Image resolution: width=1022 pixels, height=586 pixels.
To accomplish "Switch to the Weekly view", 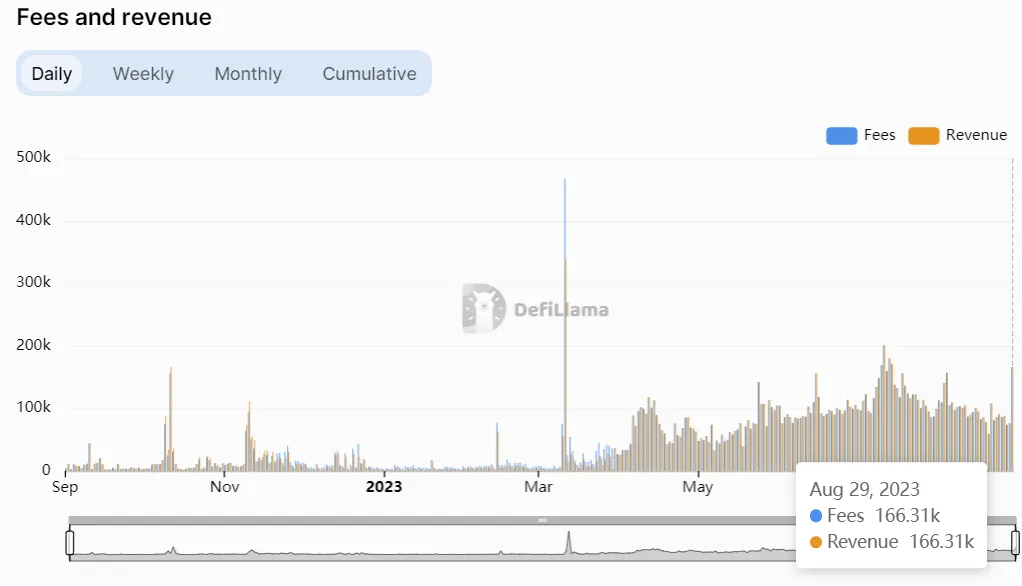I will click(x=143, y=74).
